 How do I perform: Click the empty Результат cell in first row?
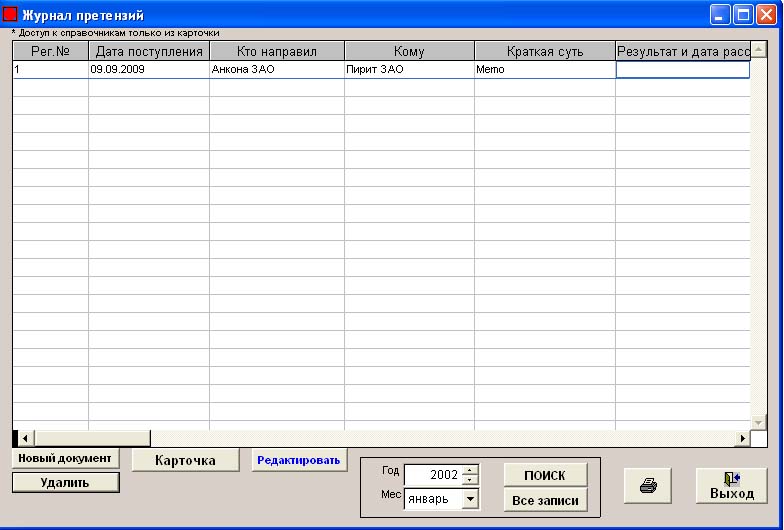(682, 71)
